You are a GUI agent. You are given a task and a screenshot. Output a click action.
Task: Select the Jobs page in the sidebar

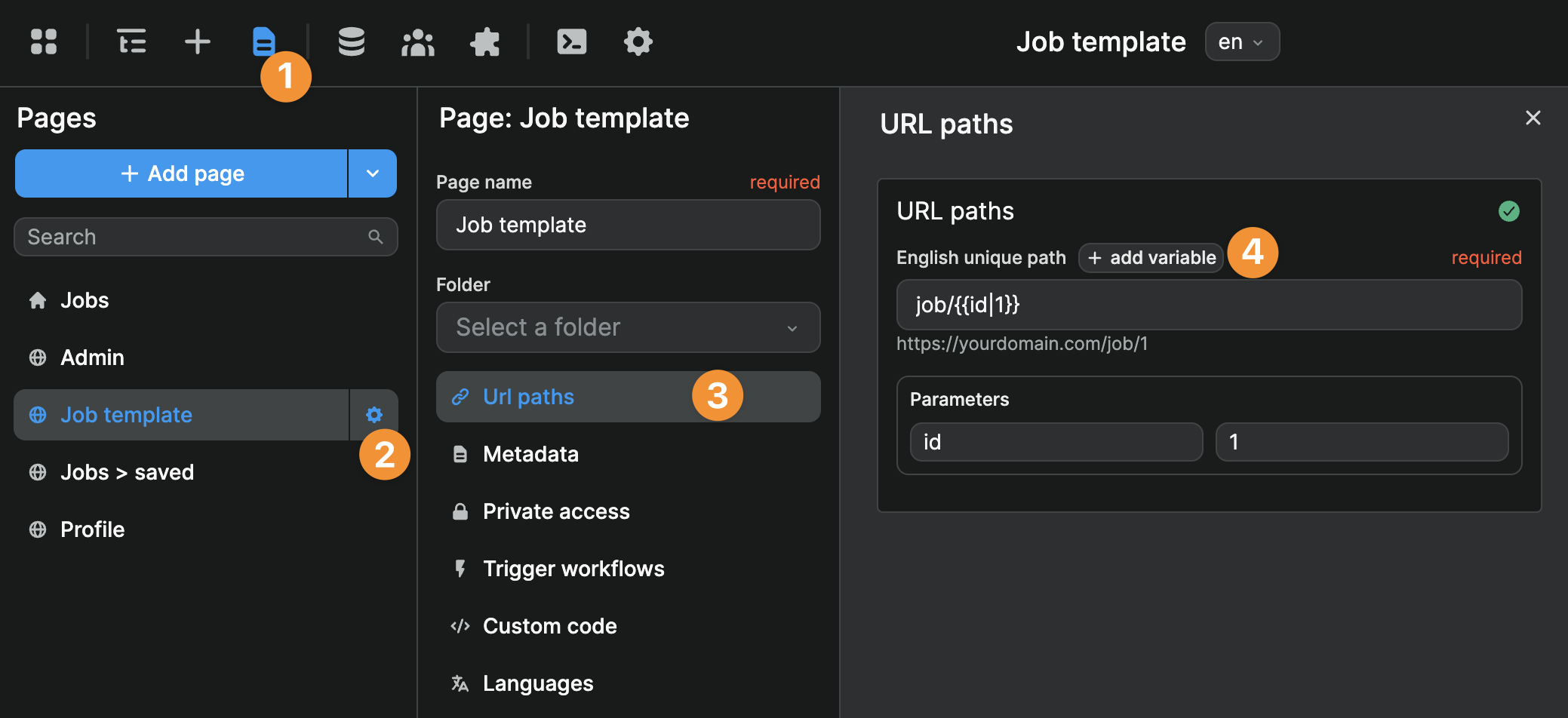pyautogui.click(x=84, y=299)
